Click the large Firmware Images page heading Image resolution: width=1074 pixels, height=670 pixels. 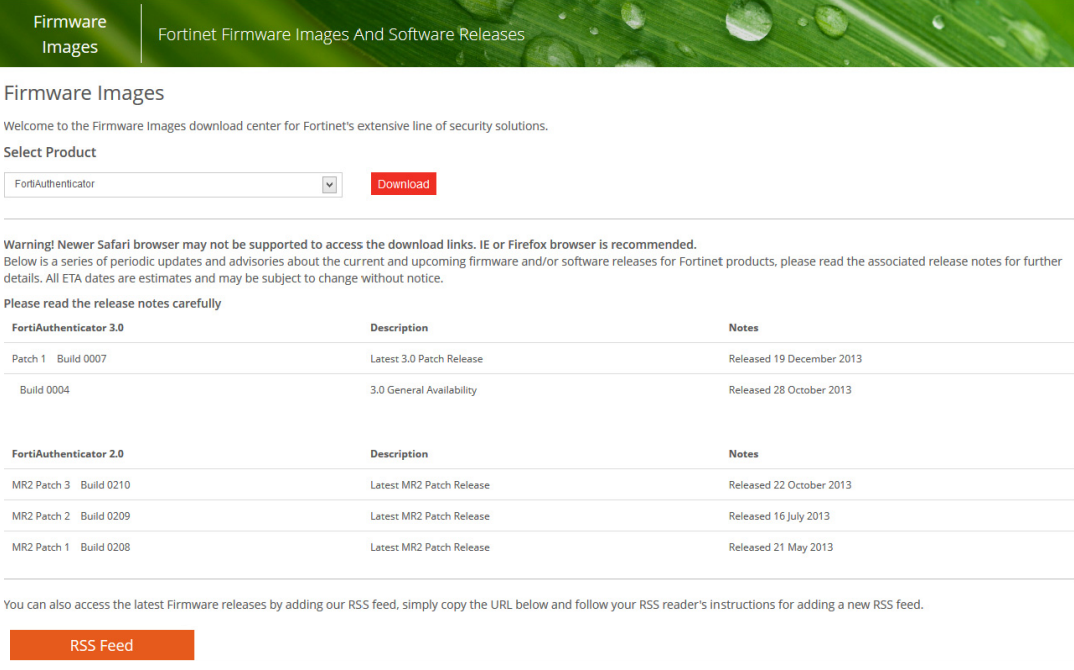click(x=84, y=93)
